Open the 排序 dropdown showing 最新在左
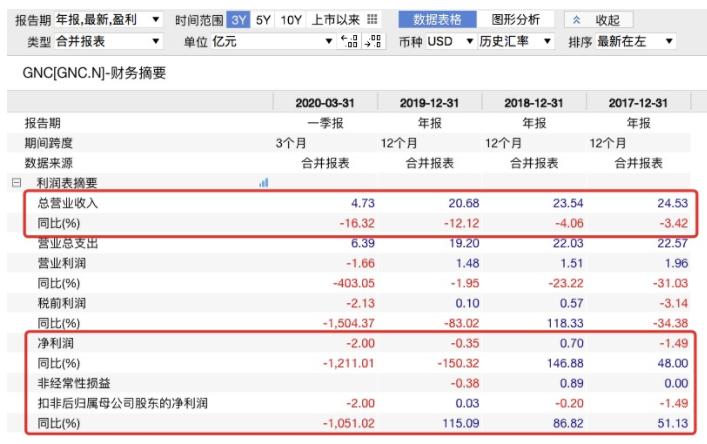The height and width of the screenshot is (444, 707). [635, 41]
